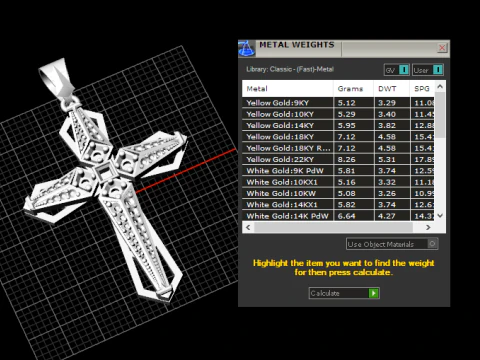The image size is (480, 360).
Task: Click the scroll right arrow of metals list
Action: click(428, 227)
